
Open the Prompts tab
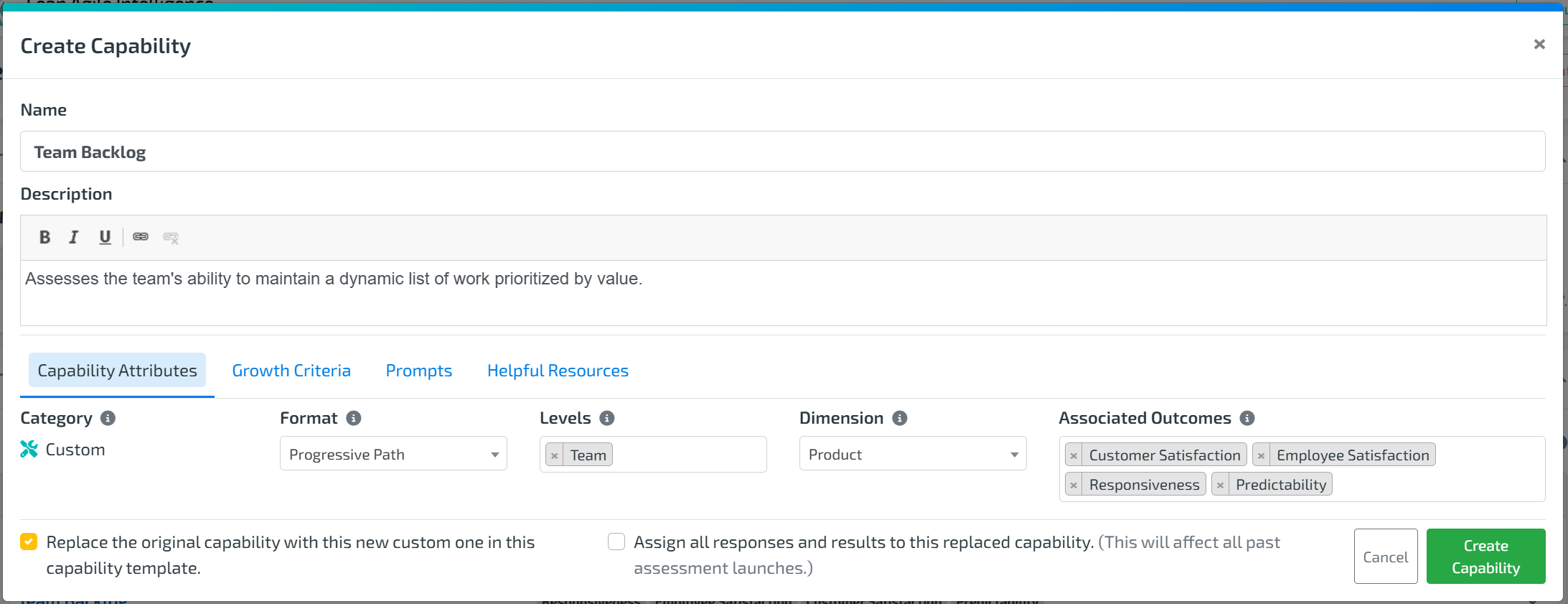pyautogui.click(x=419, y=371)
